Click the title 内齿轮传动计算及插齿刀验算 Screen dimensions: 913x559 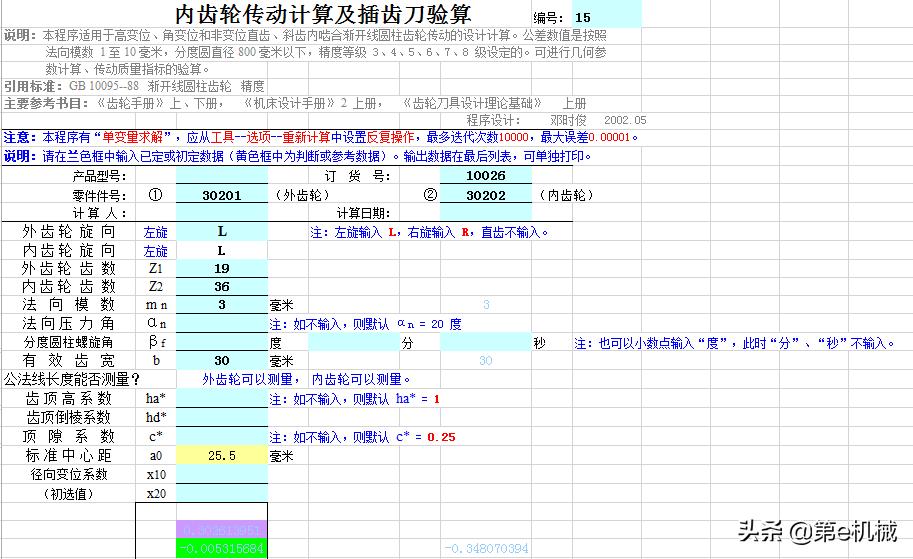pos(323,14)
